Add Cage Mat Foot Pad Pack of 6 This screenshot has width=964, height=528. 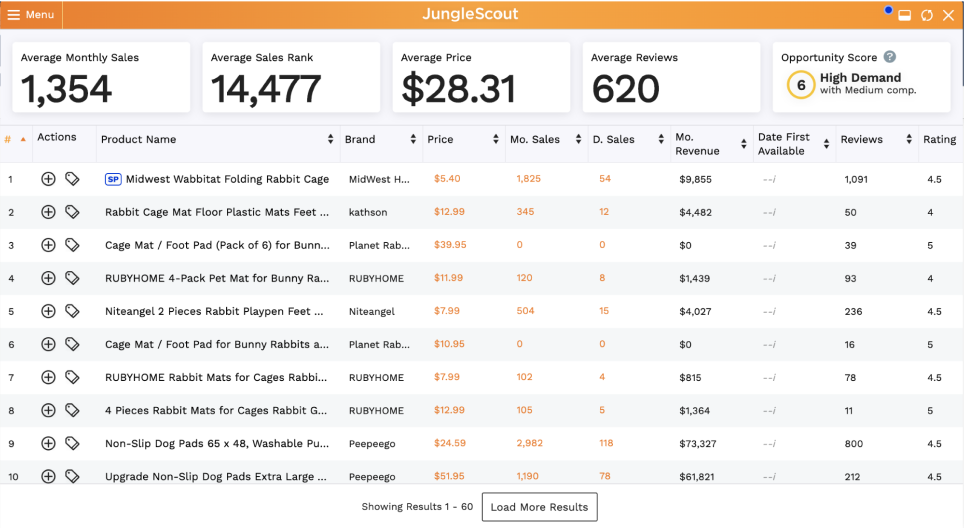(x=48, y=245)
